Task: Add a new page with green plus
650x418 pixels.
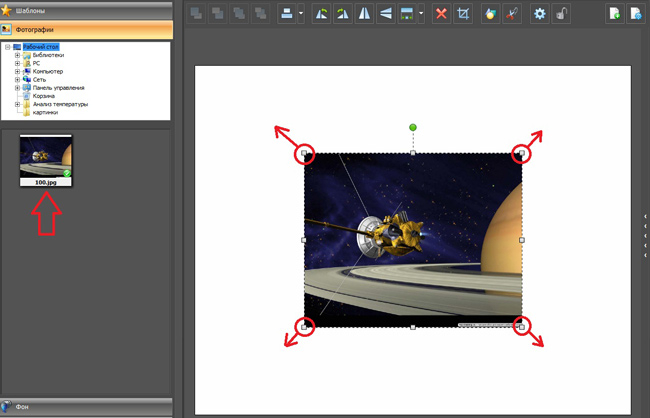Action: pos(615,14)
